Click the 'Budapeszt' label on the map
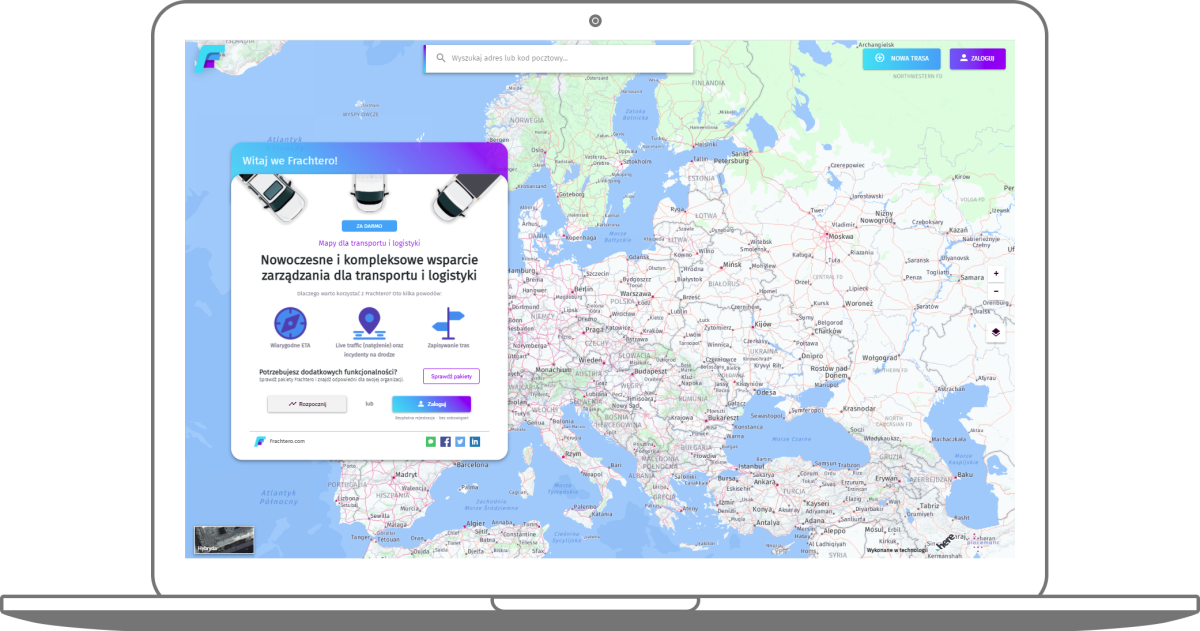 [650, 370]
